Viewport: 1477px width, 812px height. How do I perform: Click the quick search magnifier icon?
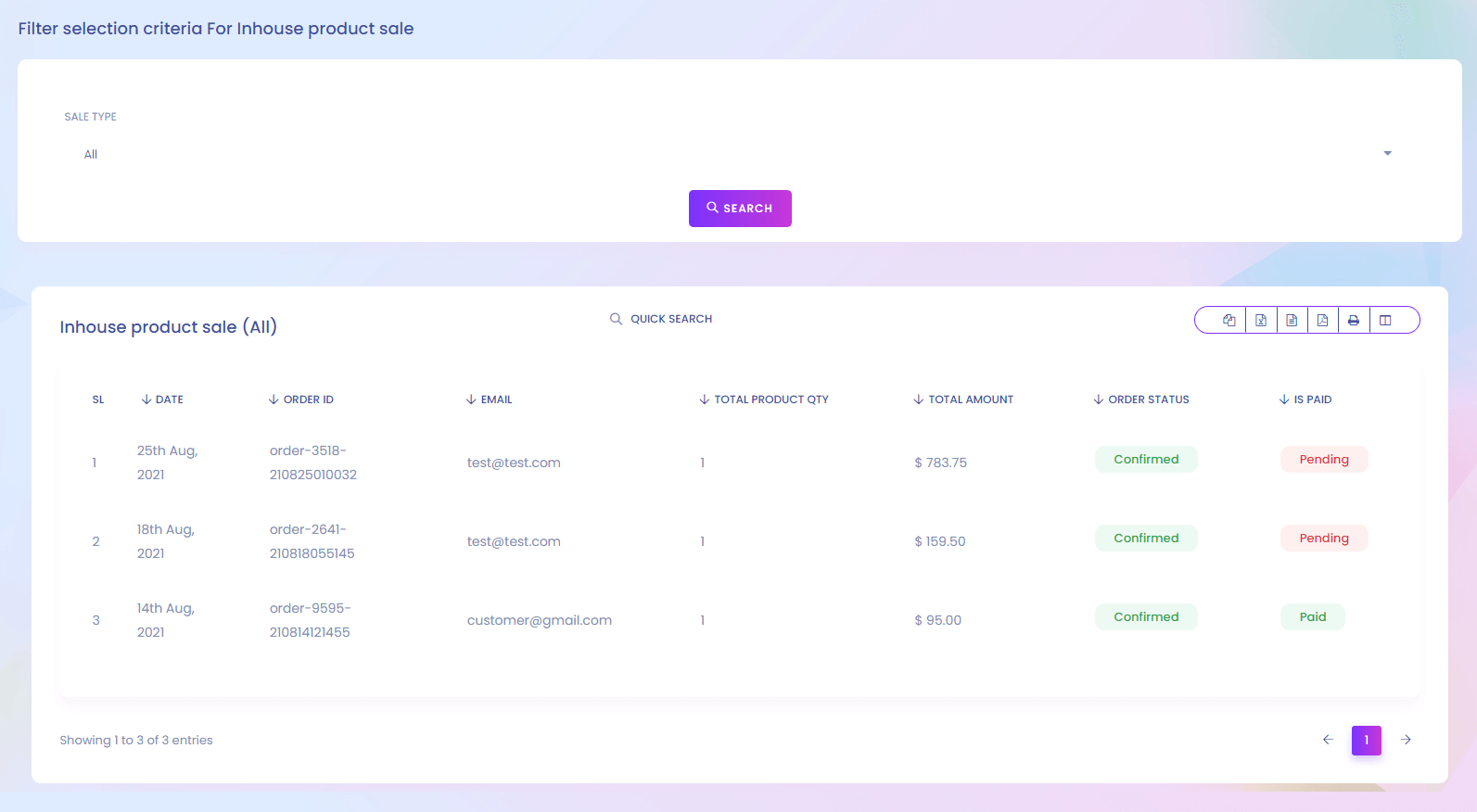click(616, 319)
